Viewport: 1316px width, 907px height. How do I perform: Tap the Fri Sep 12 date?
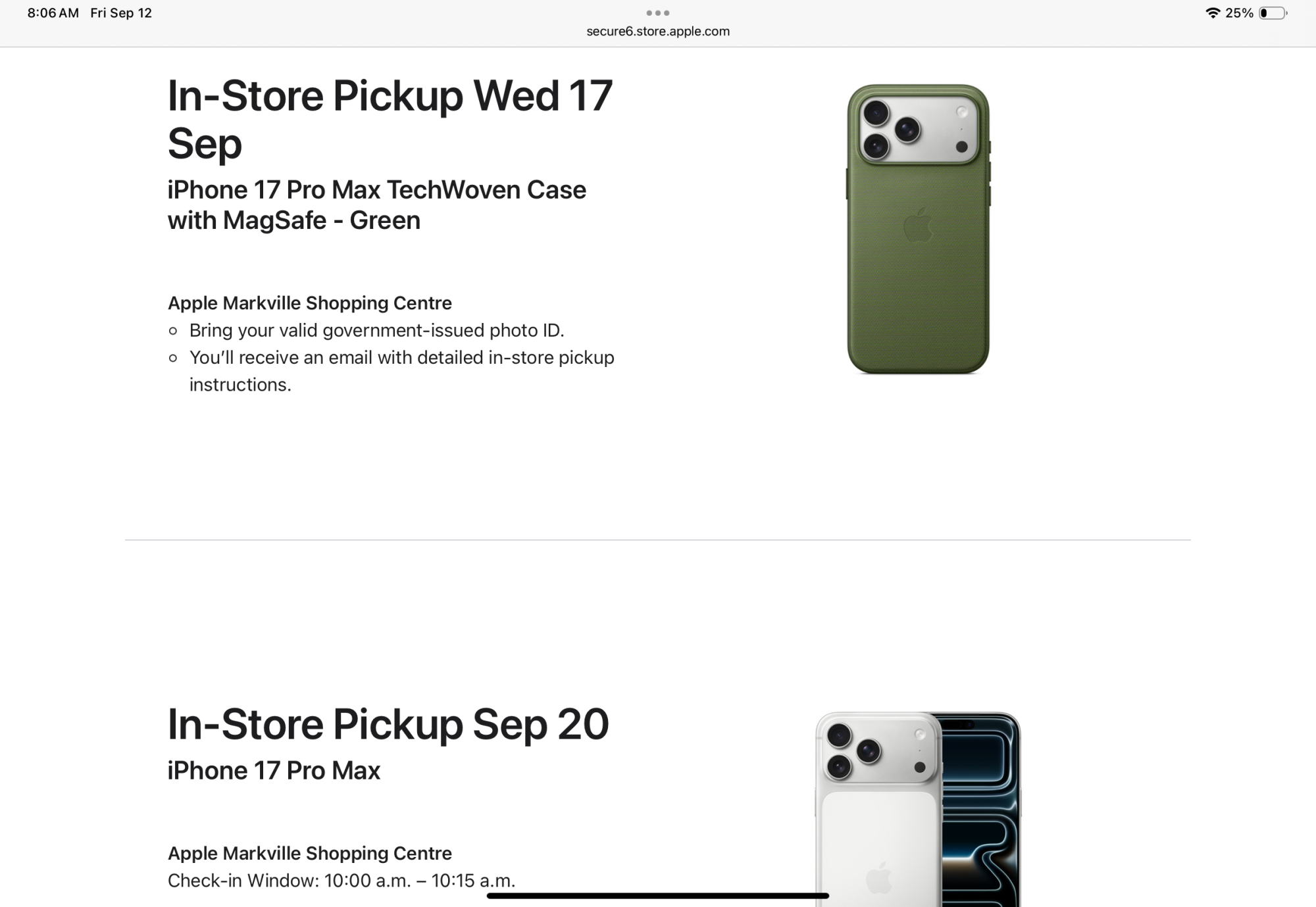(121, 13)
